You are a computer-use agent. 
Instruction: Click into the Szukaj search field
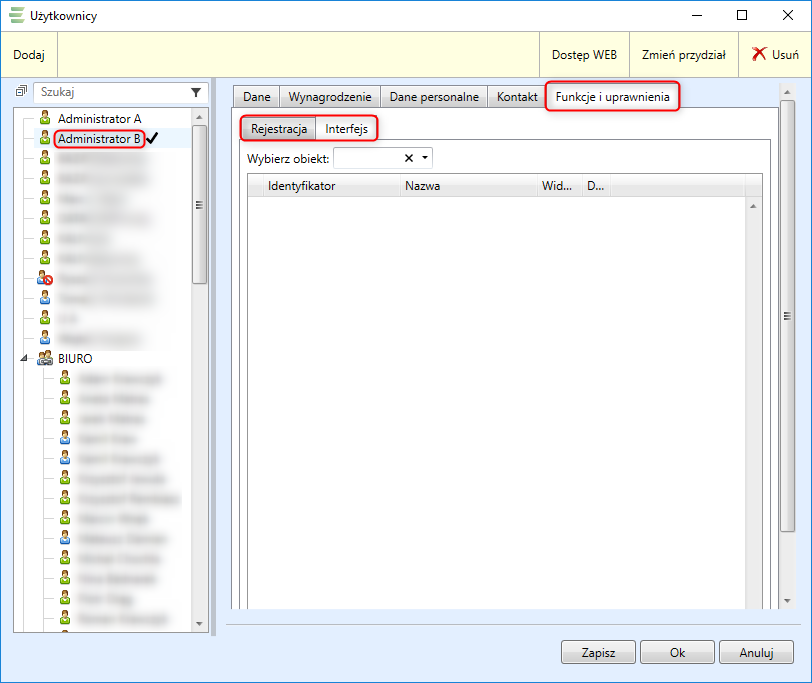pyautogui.click(x=110, y=92)
